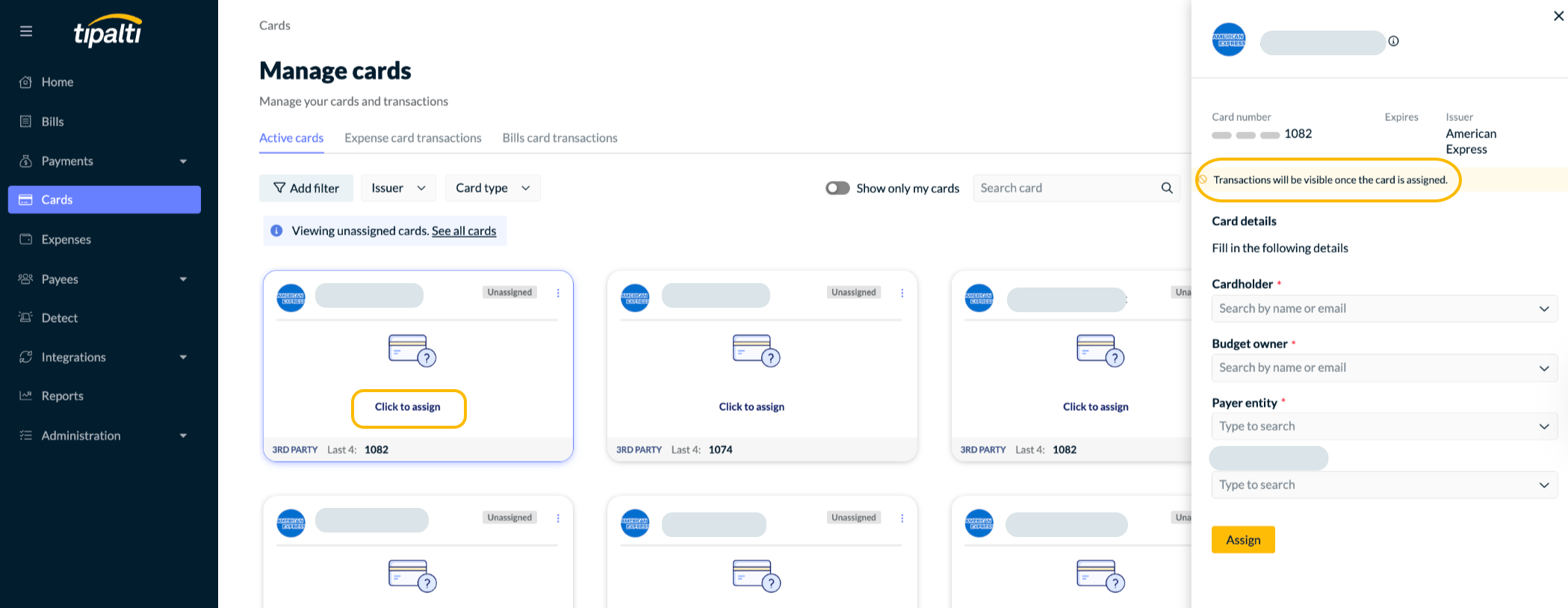Open three-dot menu on card 1074
This screenshot has height=608, width=1568.
[902, 293]
